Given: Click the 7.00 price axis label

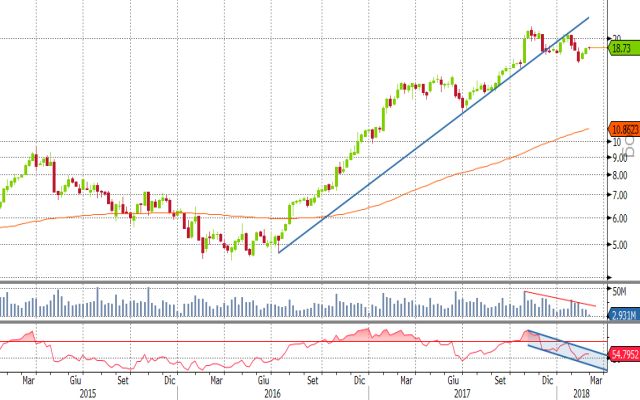Looking at the screenshot, I should tap(620, 195).
